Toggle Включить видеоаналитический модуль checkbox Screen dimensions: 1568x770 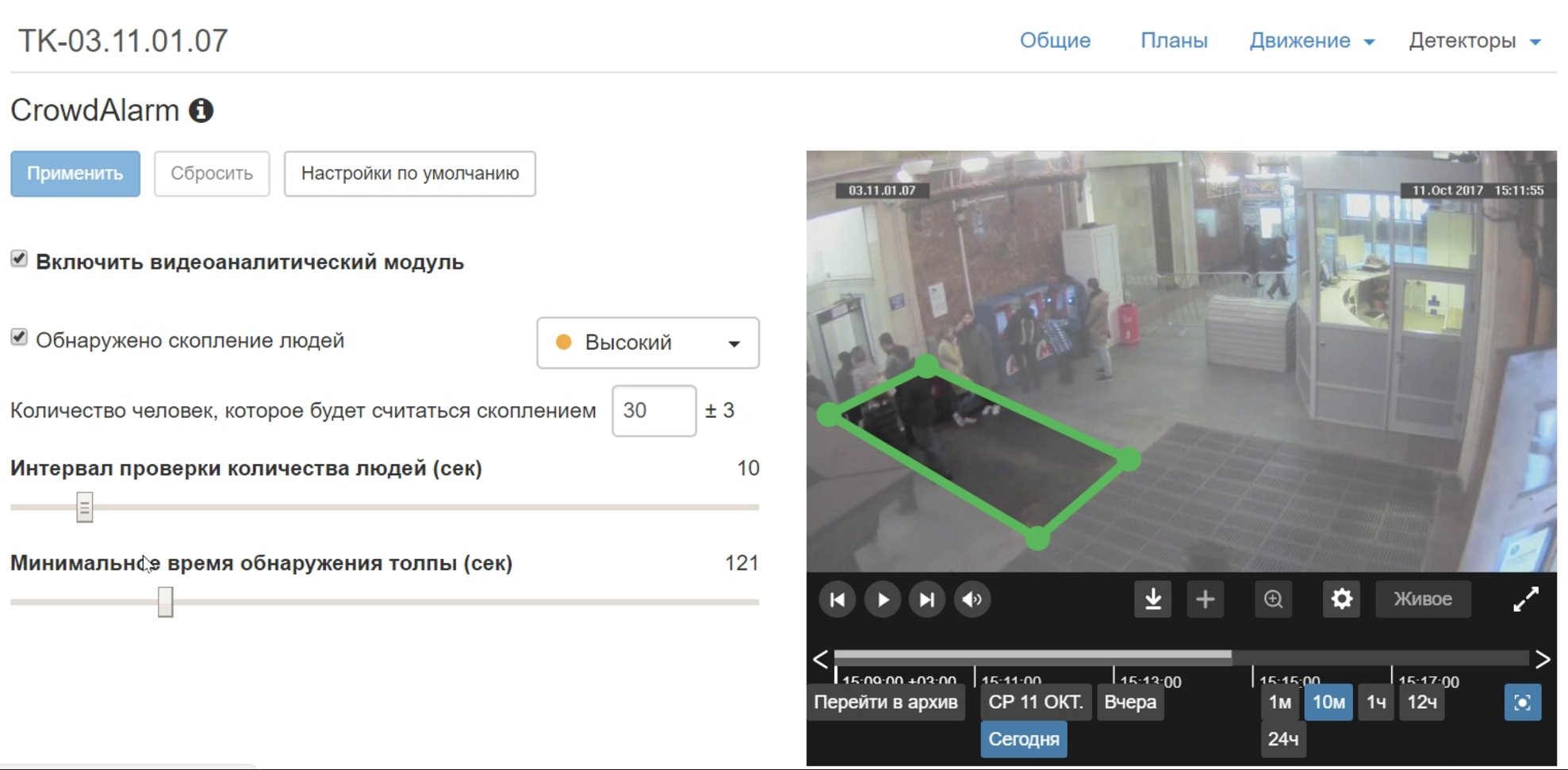pyautogui.click(x=19, y=259)
